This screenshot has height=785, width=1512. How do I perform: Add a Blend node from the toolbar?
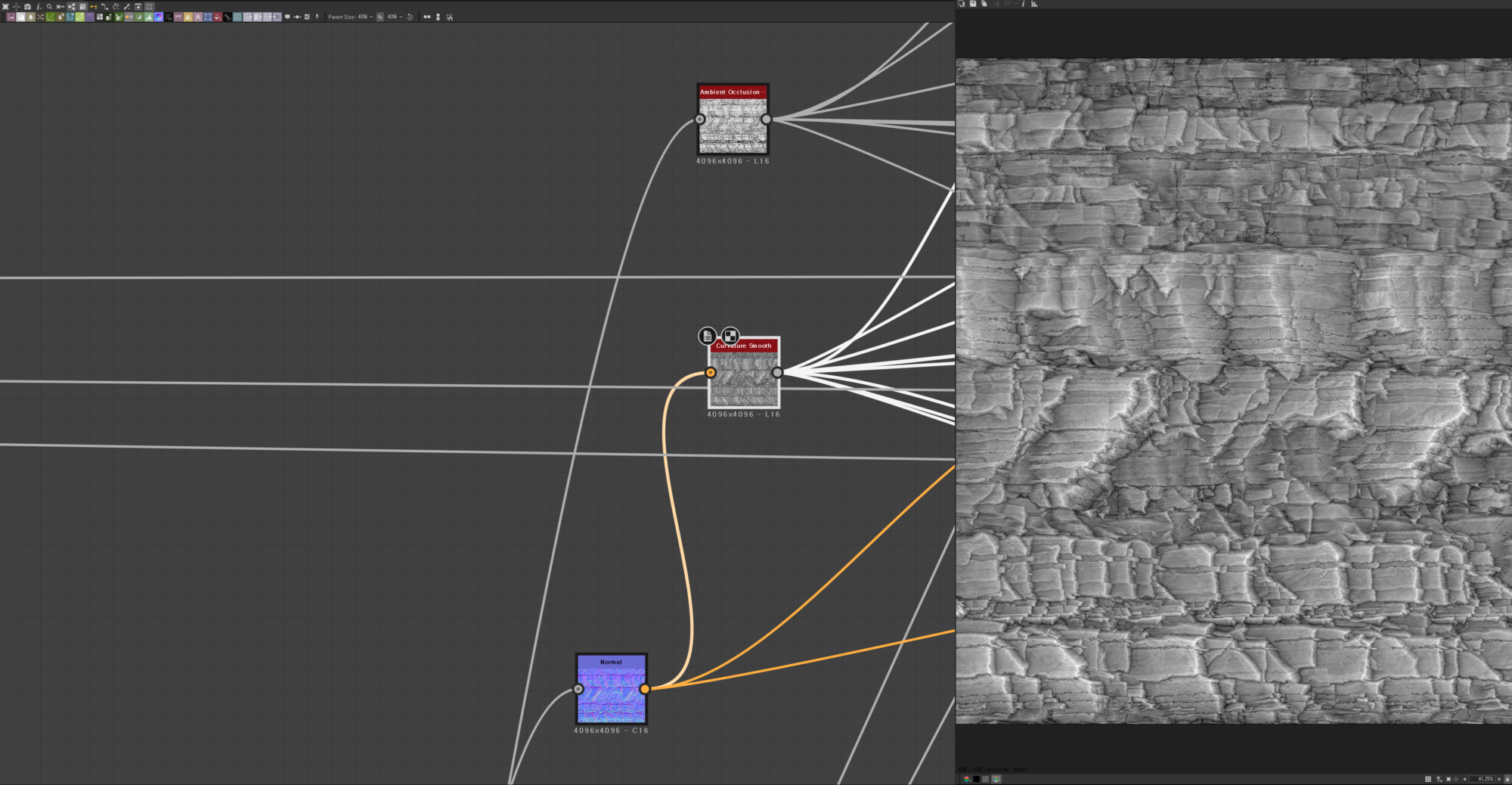point(20,17)
